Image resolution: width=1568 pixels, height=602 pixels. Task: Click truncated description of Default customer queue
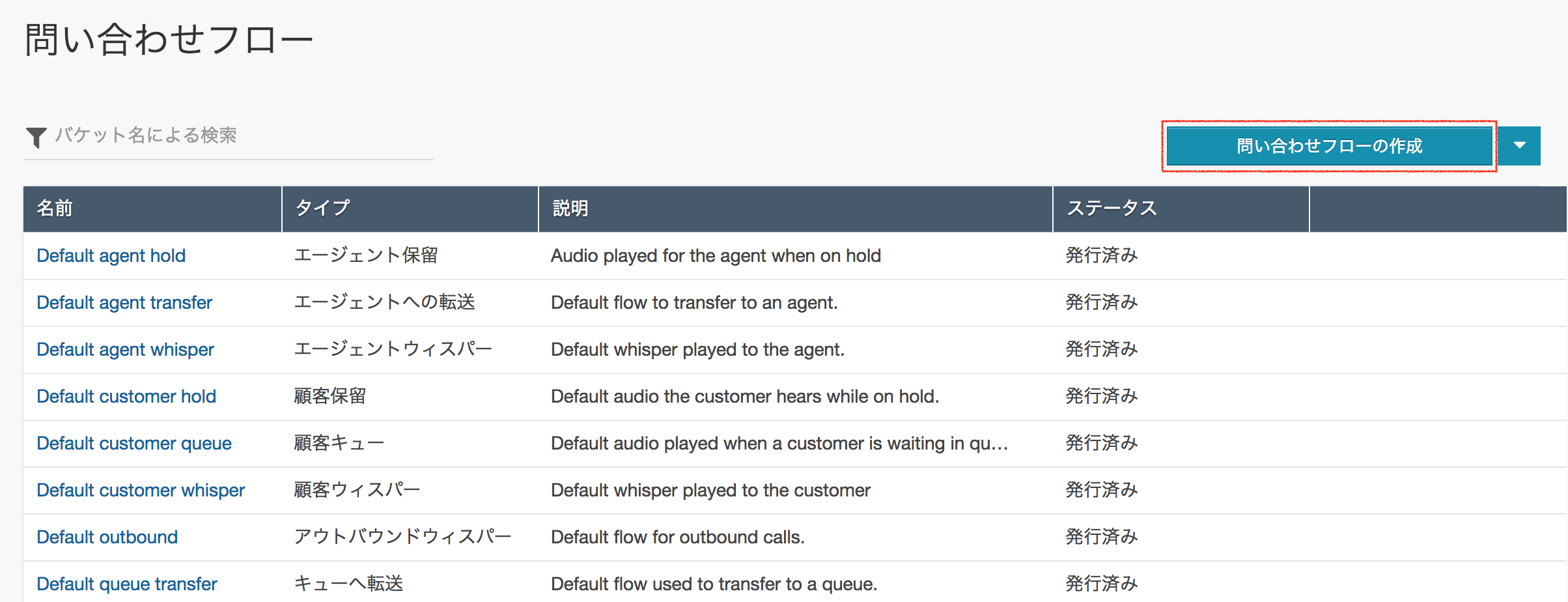pyautogui.click(x=779, y=444)
